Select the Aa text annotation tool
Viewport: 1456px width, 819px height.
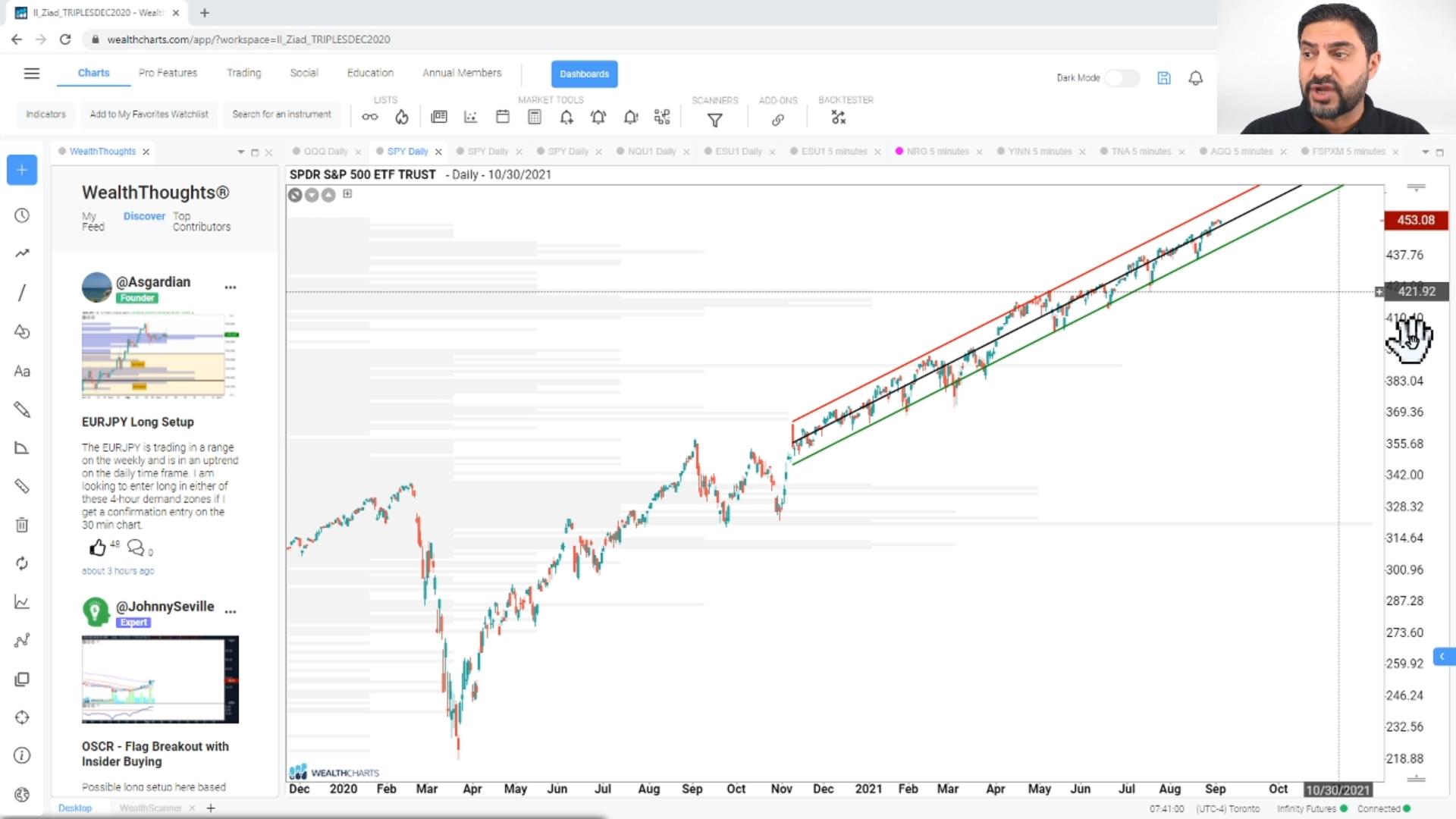[x=22, y=372]
